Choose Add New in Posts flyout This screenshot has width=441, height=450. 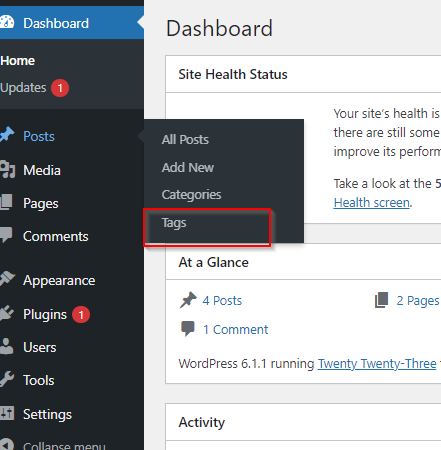188,167
